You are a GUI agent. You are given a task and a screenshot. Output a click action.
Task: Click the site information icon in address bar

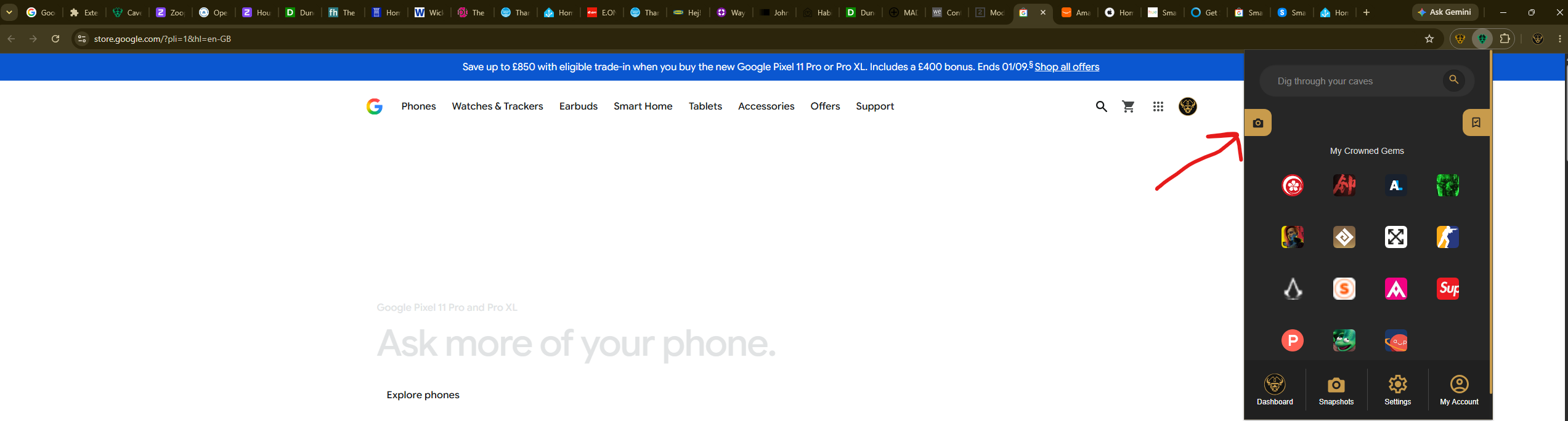(x=81, y=39)
